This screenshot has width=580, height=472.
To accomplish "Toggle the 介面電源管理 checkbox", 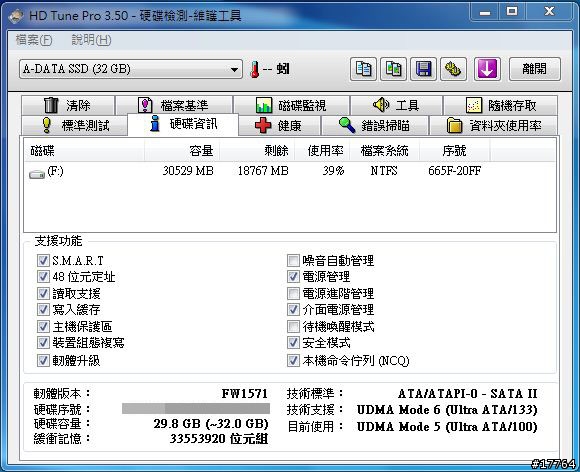I will tap(293, 310).
